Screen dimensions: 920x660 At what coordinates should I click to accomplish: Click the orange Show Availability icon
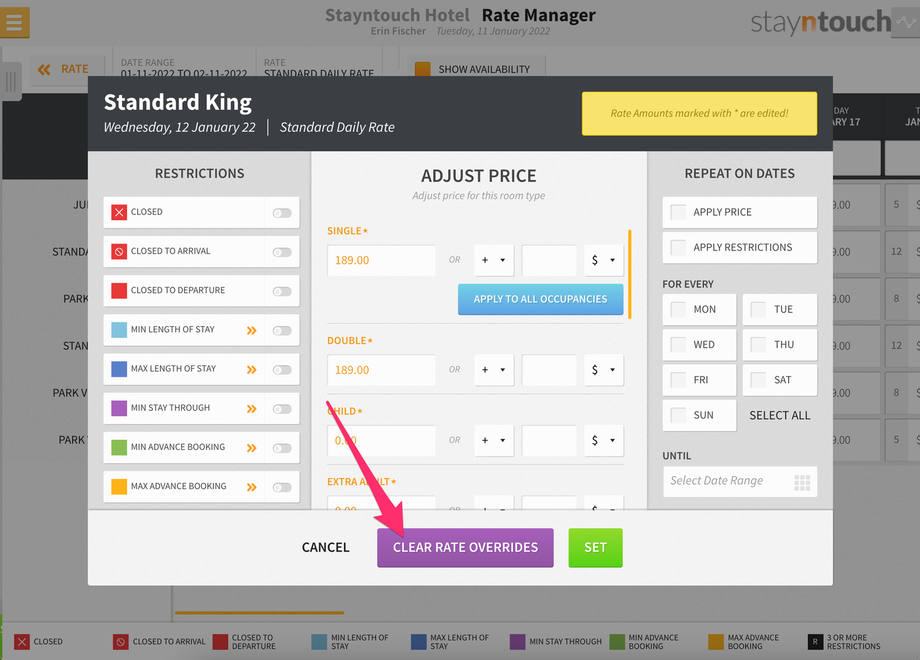click(422, 69)
